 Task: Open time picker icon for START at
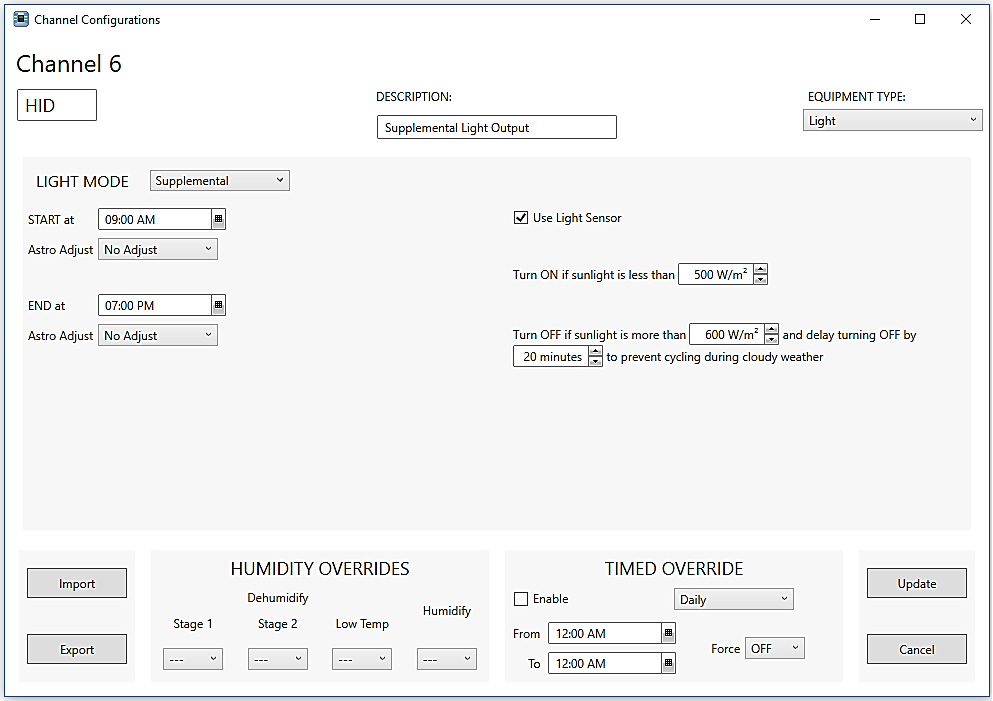218,219
